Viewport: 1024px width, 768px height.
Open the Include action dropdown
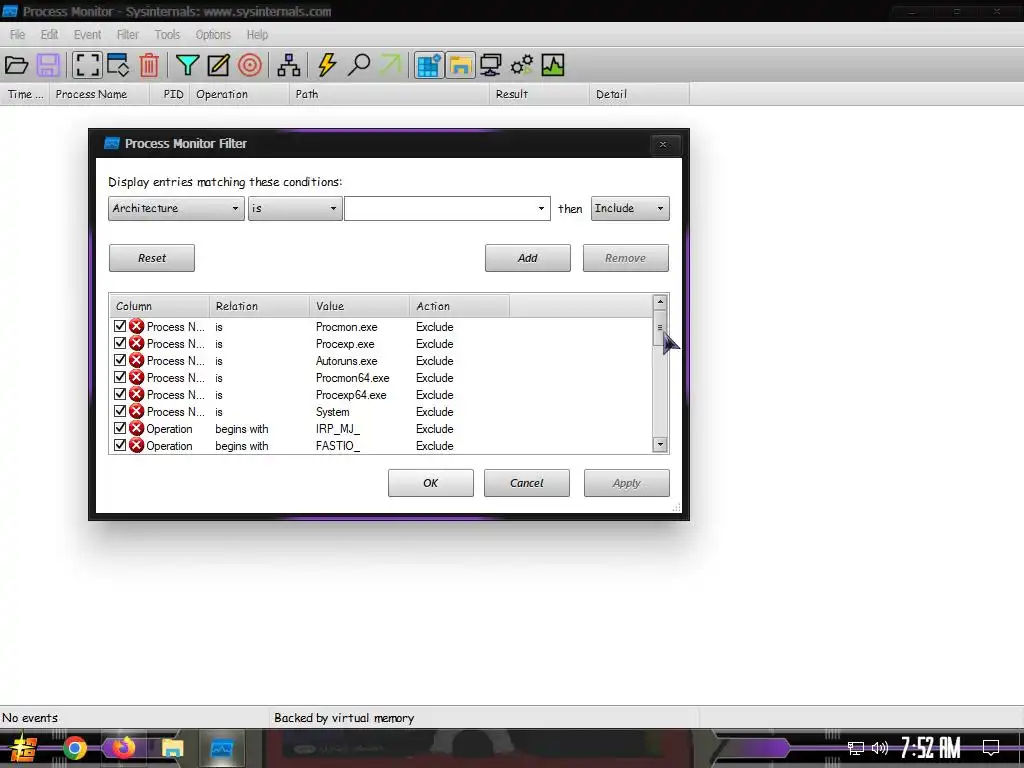(x=630, y=208)
